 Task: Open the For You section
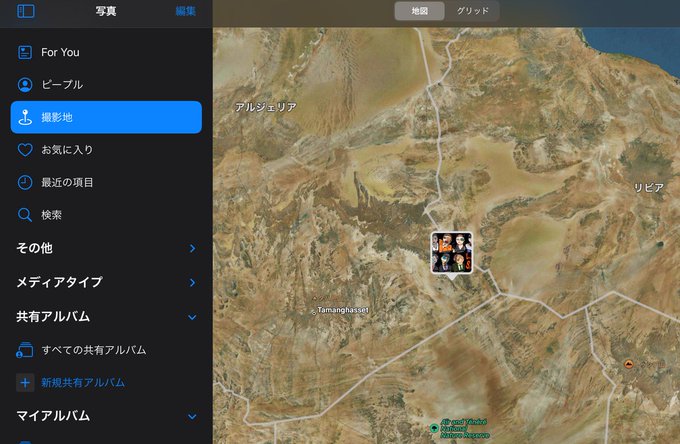[x=106, y=52]
